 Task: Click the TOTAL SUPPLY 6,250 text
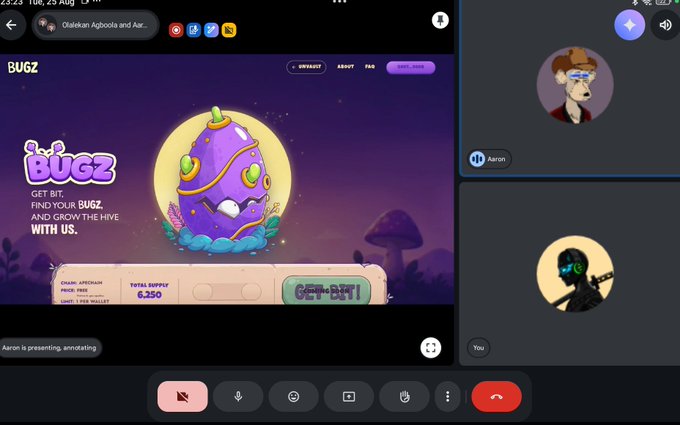pyautogui.click(x=149, y=291)
